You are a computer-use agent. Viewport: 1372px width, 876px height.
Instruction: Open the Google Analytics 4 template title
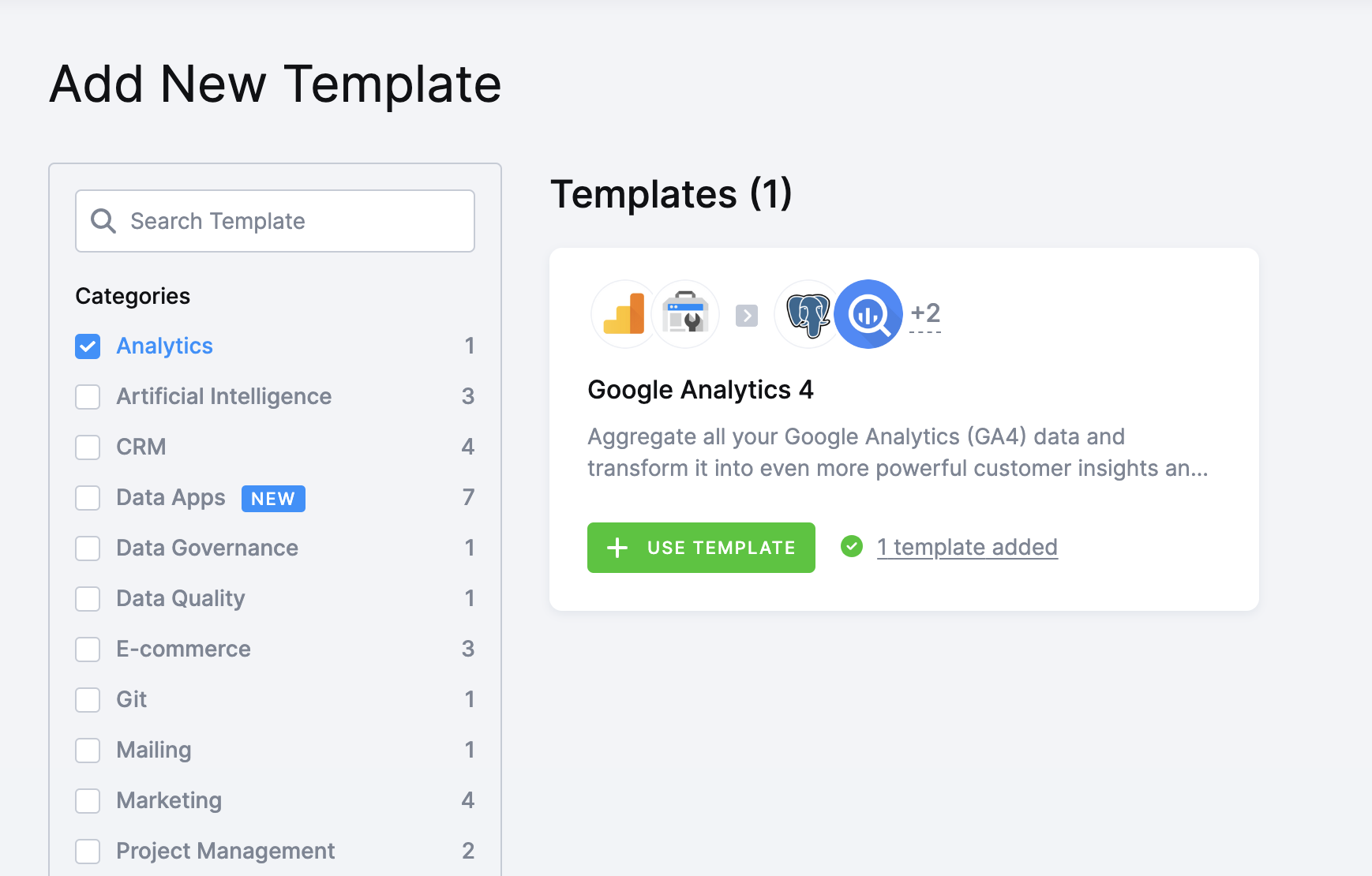(x=700, y=390)
